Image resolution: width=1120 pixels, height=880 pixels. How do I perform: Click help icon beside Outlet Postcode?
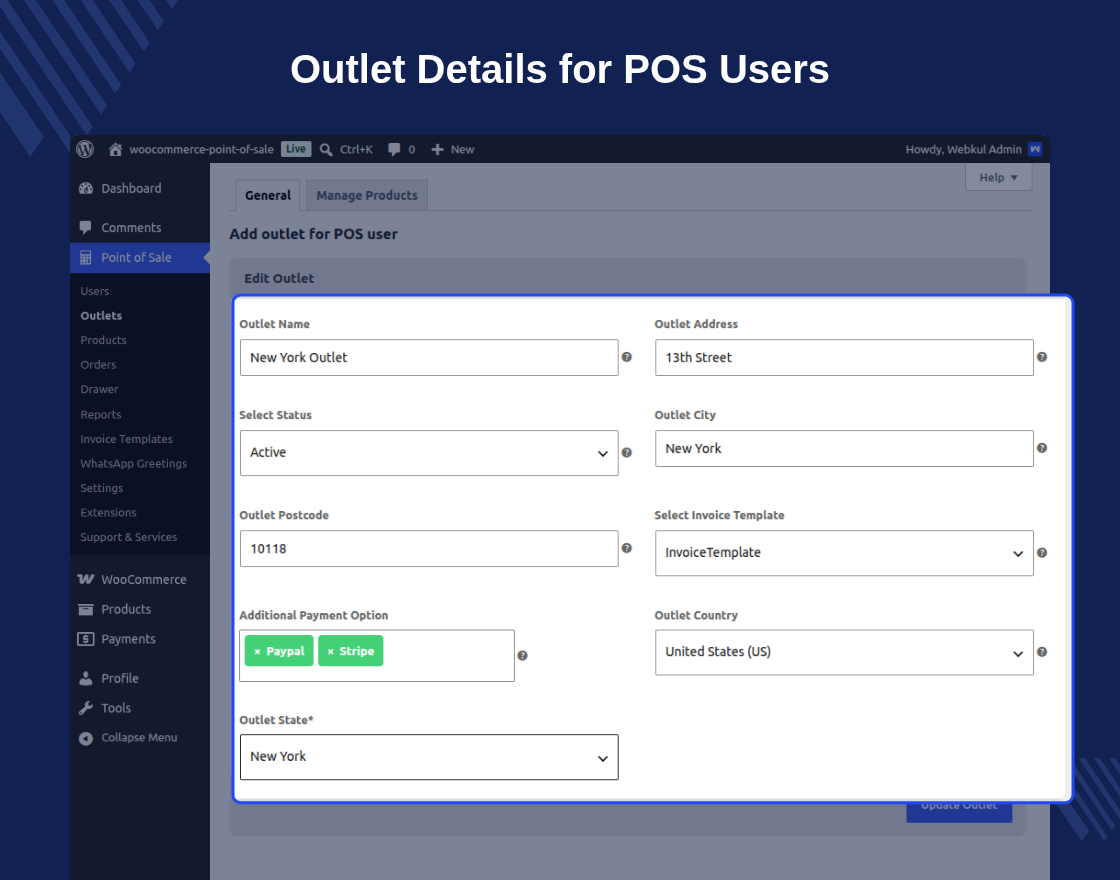626,549
